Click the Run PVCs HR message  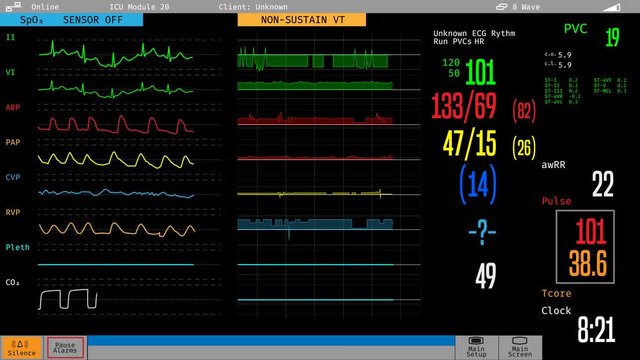coord(458,41)
